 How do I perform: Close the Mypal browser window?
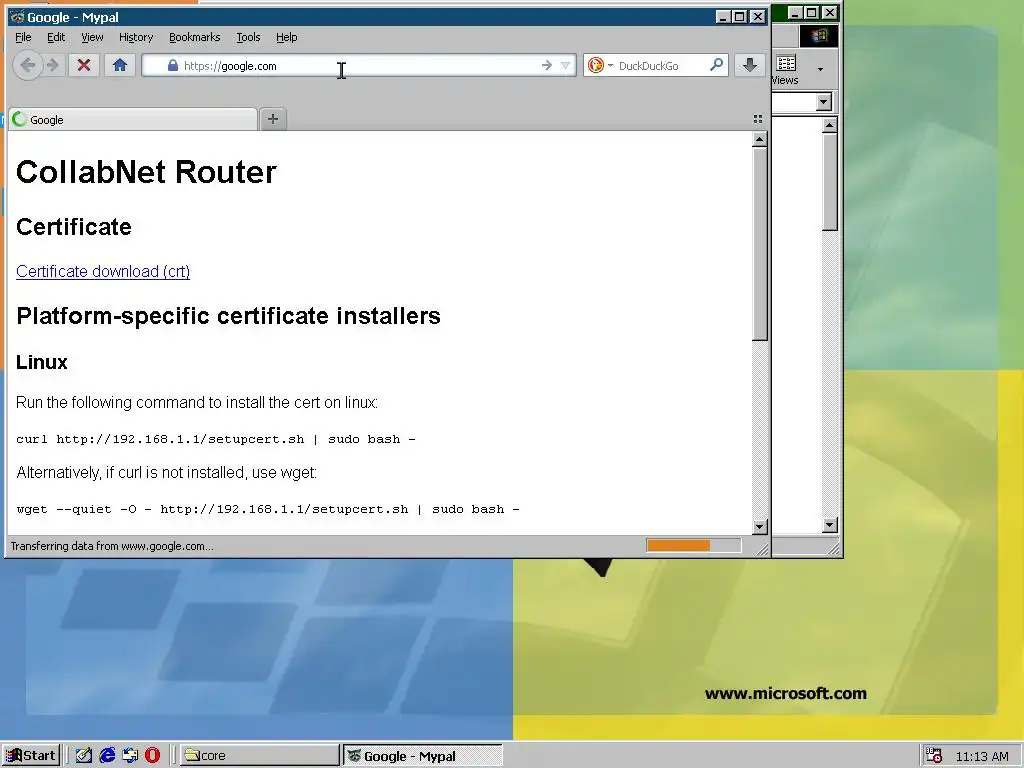point(758,16)
